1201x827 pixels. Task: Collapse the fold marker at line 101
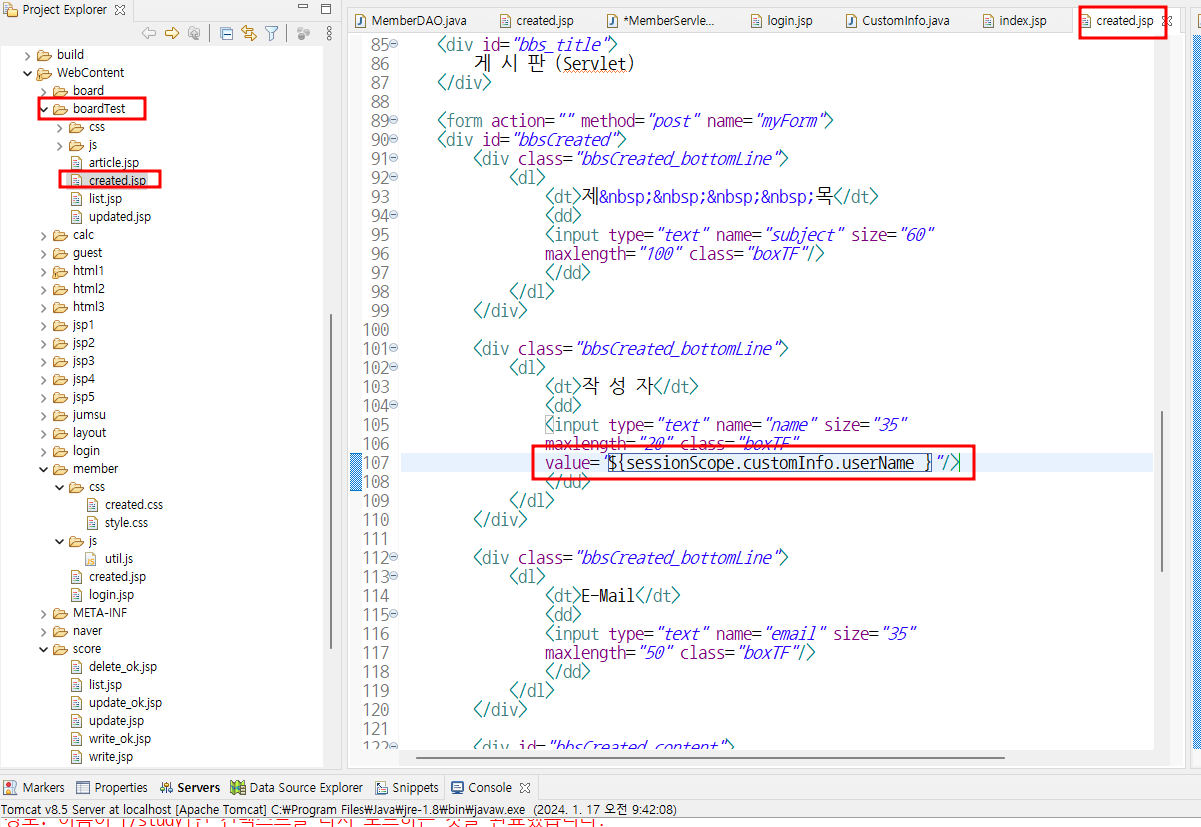click(393, 348)
